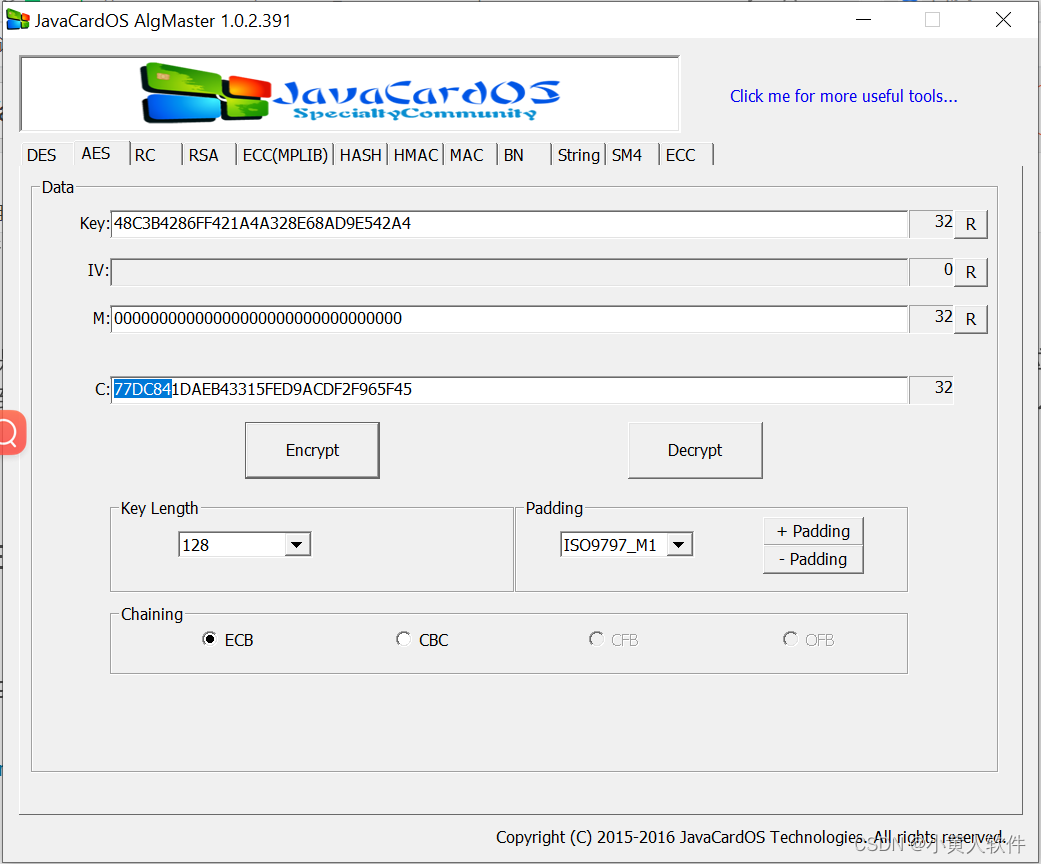Click the - Padding button
The width and height of the screenshot is (1041, 864).
click(813, 559)
